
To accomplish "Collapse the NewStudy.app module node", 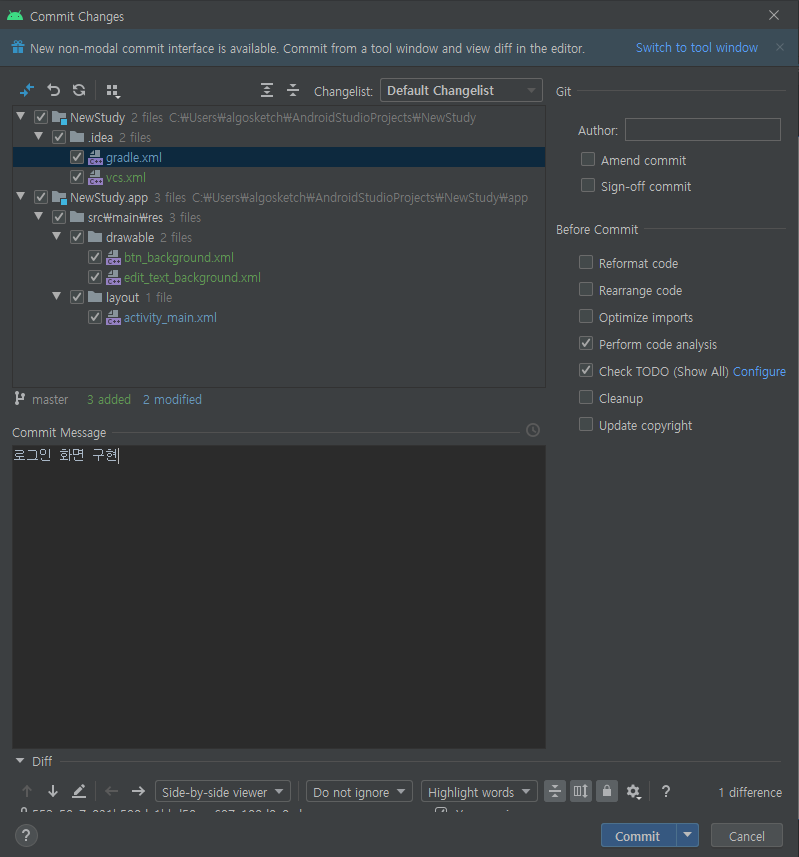I will (21, 196).
